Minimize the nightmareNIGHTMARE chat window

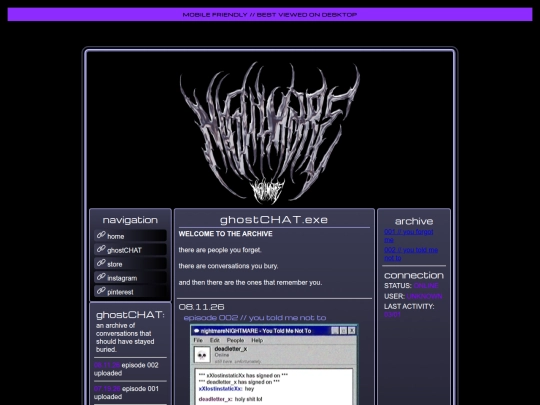pos(335,331)
